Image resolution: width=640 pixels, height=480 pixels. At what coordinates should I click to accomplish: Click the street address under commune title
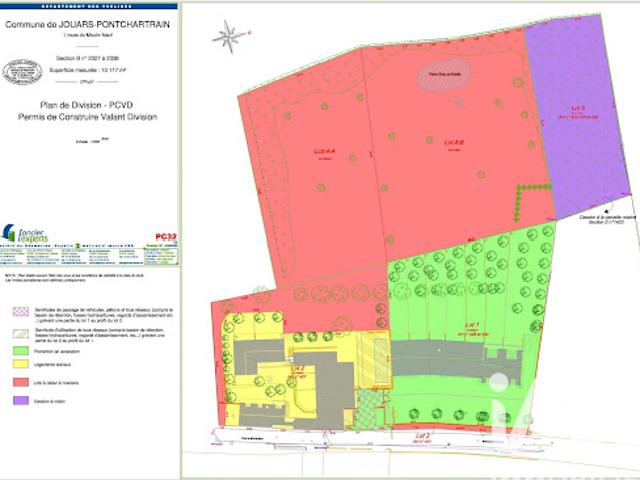click(x=87, y=35)
